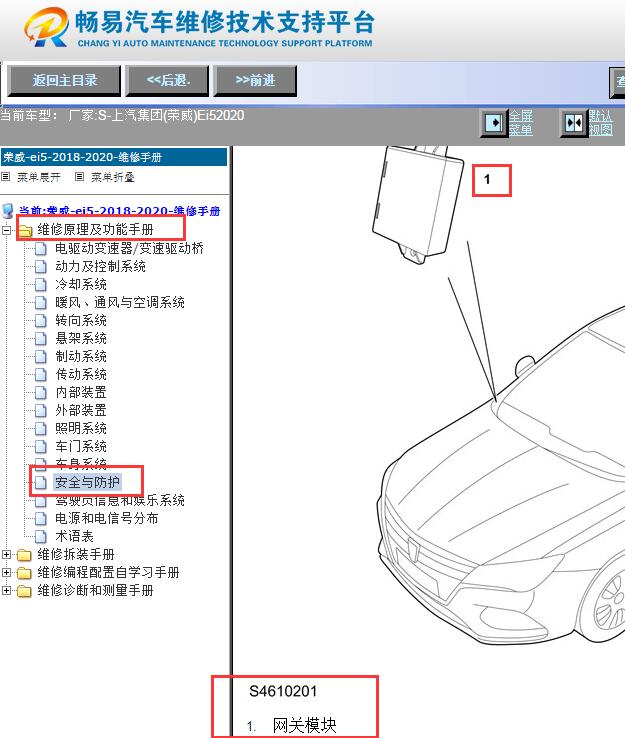625x738 pixels.
Task: Open 照明系统 page
Action: [x=81, y=428]
